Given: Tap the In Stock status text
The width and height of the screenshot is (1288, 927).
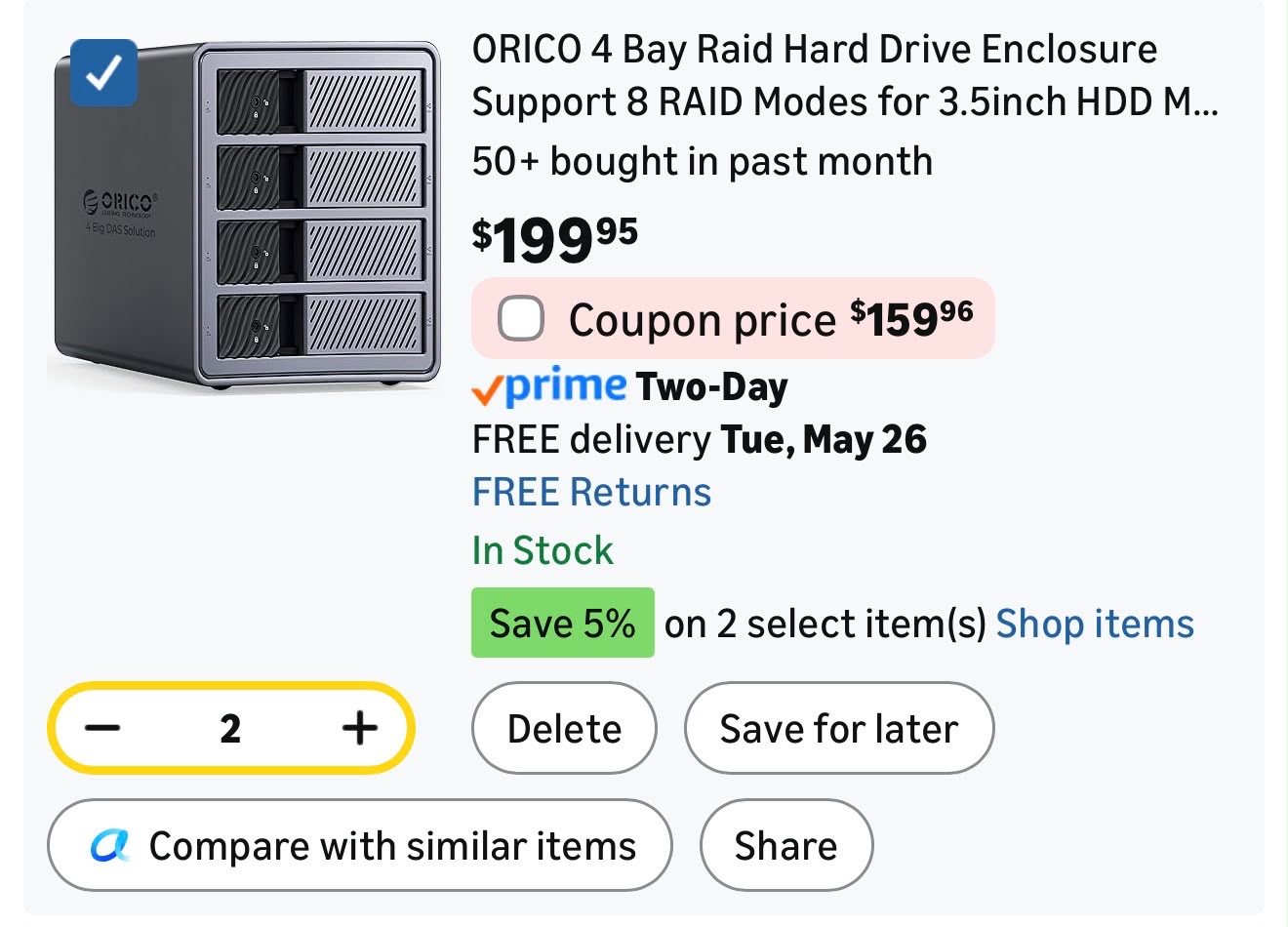Looking at the screenshot, I should coord(543,550).
